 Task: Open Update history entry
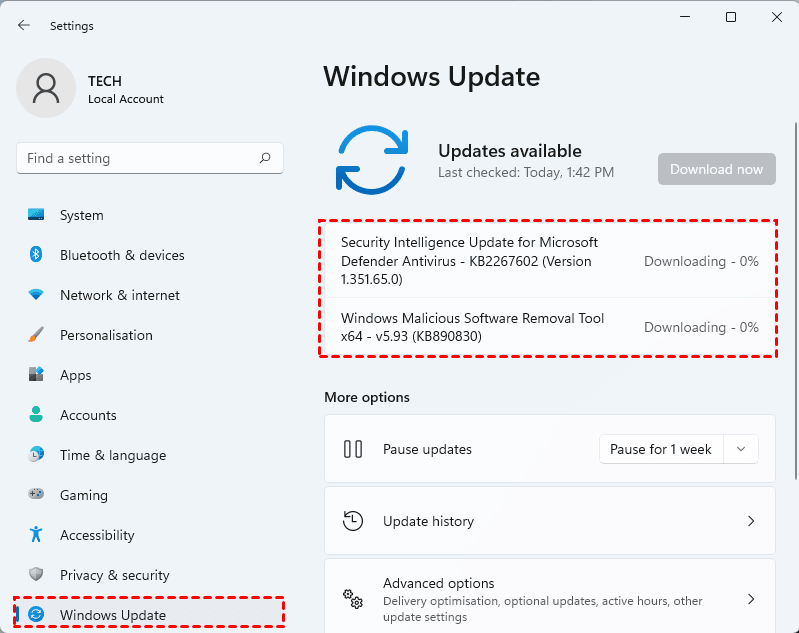pos(550,521)
